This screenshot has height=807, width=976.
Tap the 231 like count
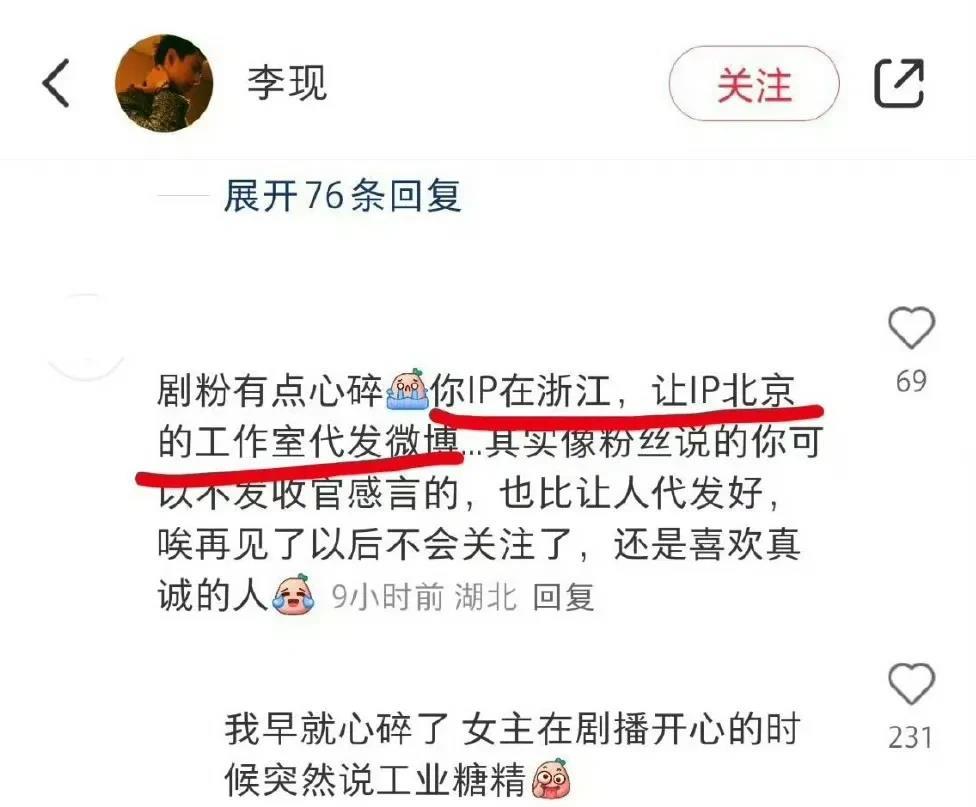click(x=911, y=738)
